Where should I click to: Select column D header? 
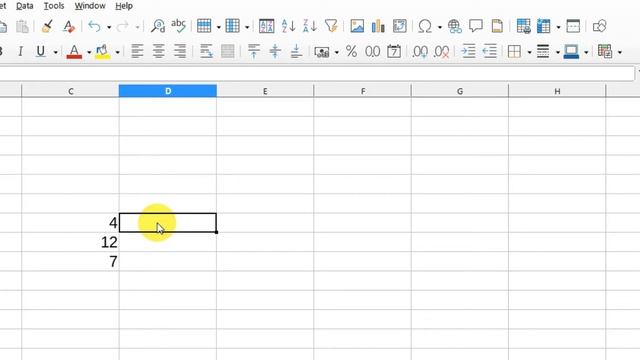coord(168,91)
